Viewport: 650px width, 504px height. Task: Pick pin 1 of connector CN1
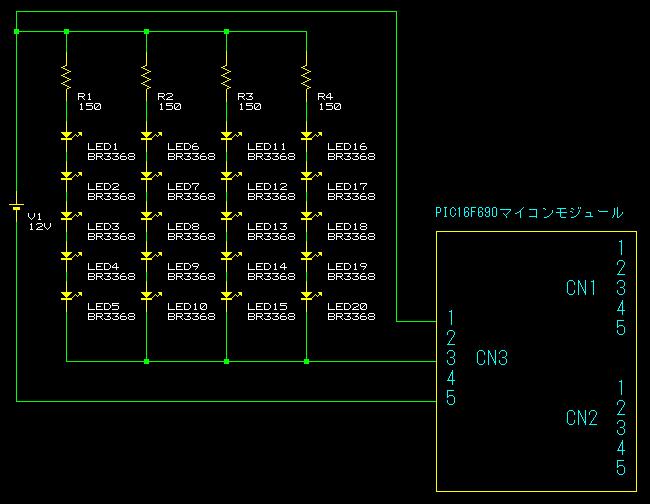pos(621,248)
